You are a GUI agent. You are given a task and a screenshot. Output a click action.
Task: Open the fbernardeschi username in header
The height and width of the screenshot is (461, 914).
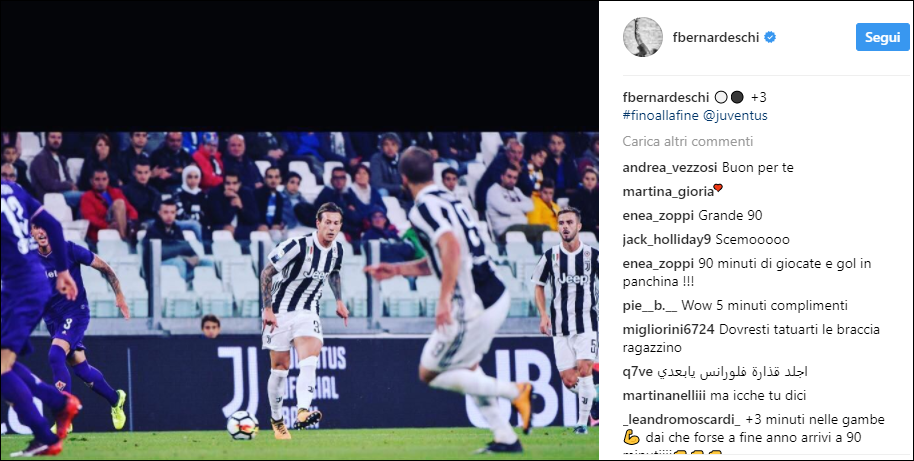click(716, 37)
